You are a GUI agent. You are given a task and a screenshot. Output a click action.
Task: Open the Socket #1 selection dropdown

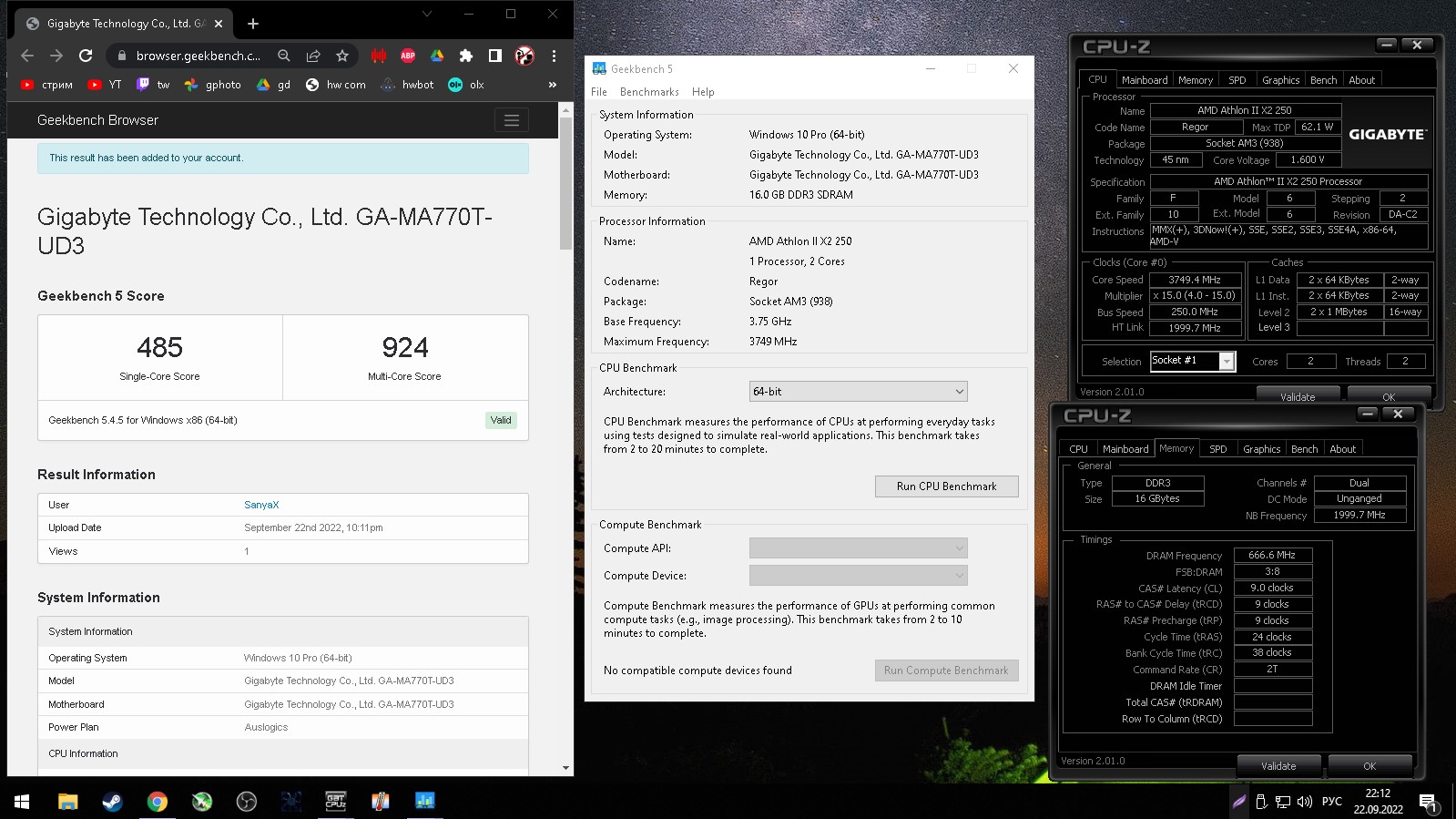[1192, 361]
